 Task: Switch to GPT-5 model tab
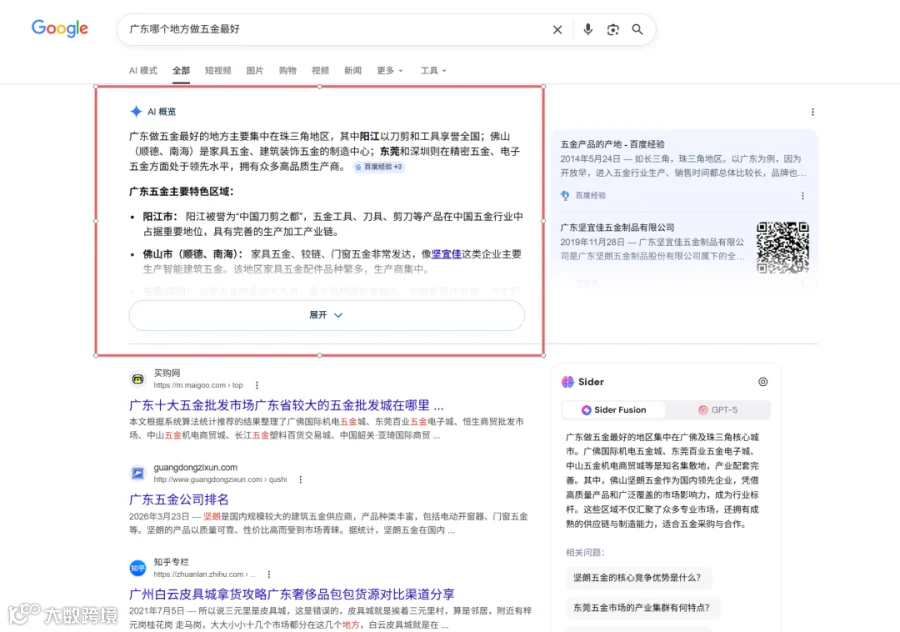pyautogui.click(x=717, y=410)
